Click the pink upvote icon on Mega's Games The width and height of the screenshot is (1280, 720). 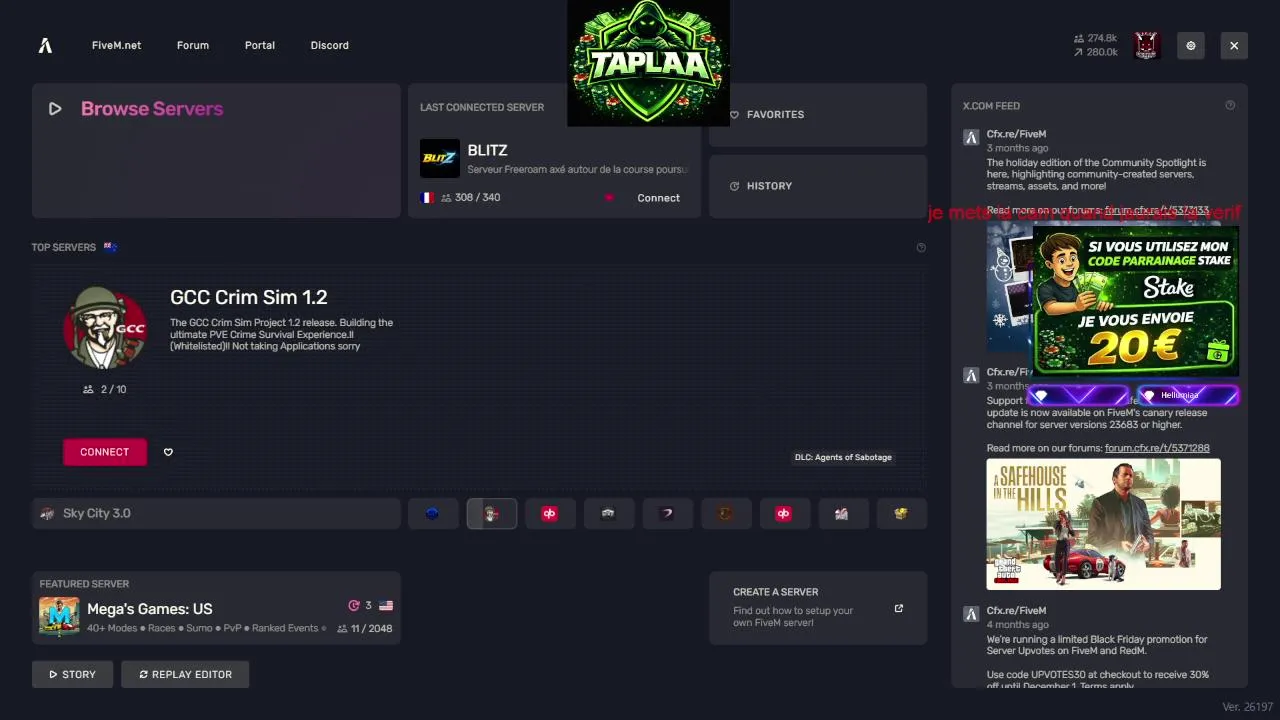coord(353,606)
